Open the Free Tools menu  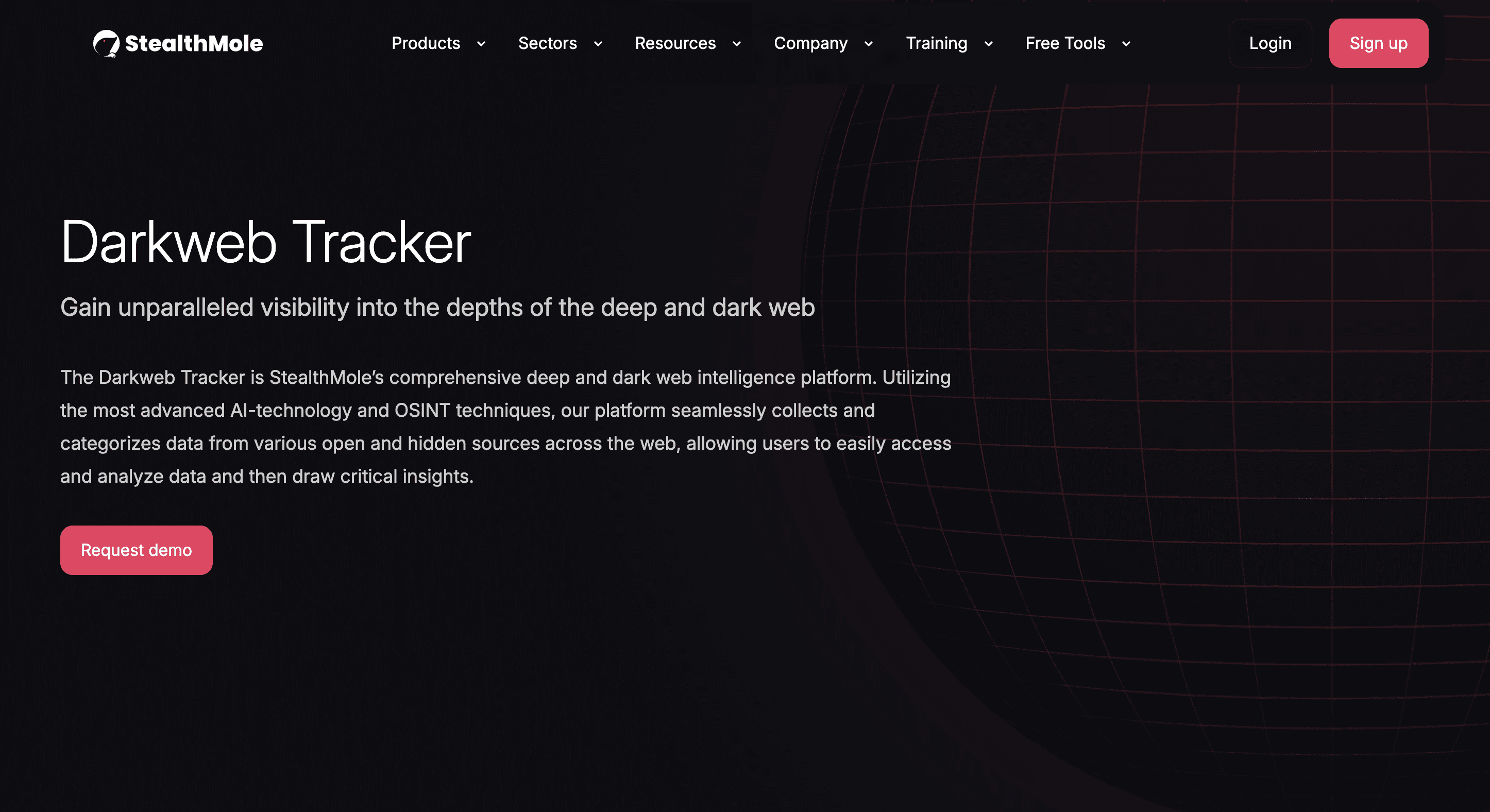[x=1065, y=43]
